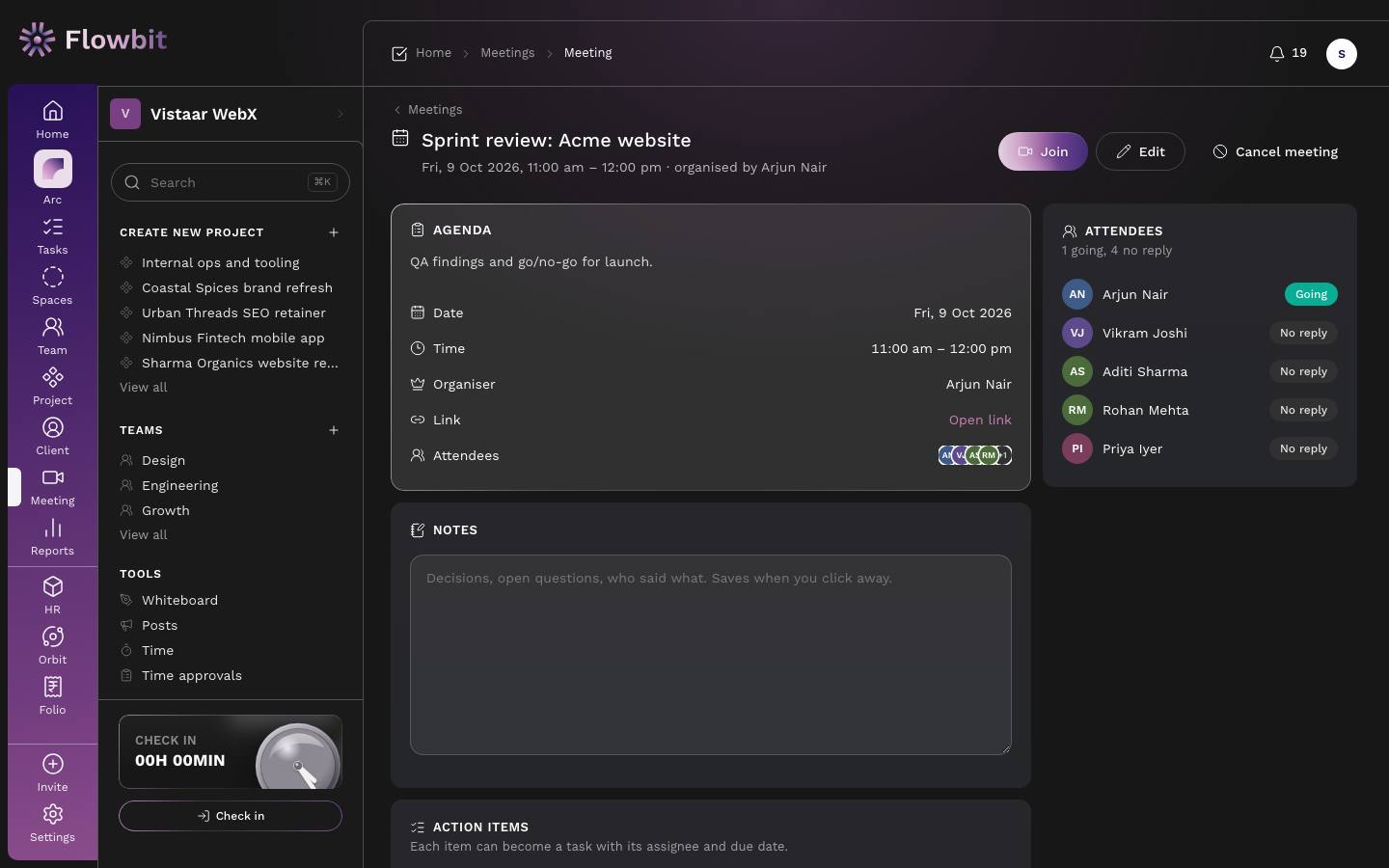Click the attendee avatars stack in agenda
The height and width of the screenshot is (868, 1389).
click(975, 455)
